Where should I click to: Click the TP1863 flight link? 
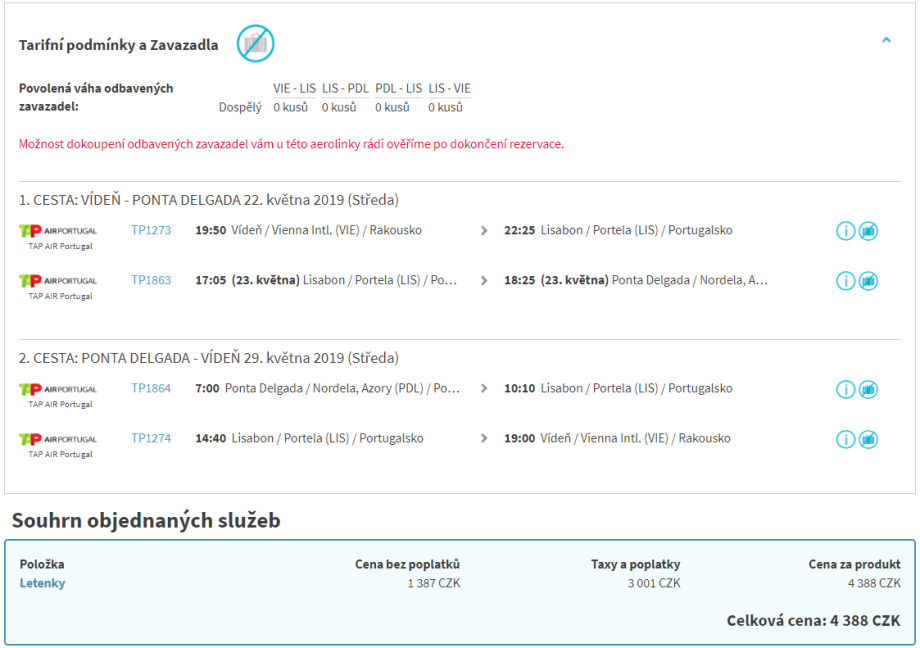[x=151, y=280]
